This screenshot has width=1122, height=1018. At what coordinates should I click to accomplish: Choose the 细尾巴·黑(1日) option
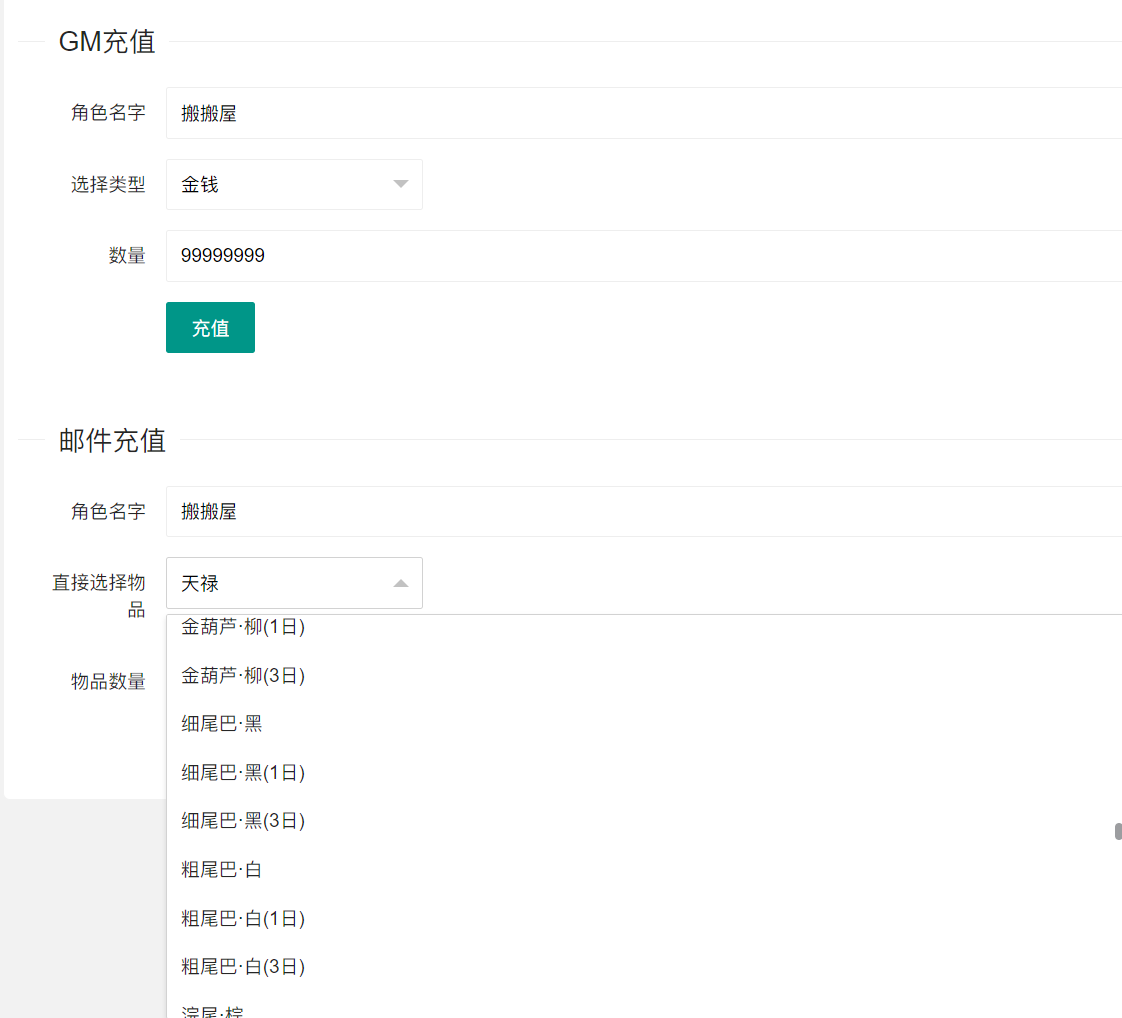click(243, 772)
